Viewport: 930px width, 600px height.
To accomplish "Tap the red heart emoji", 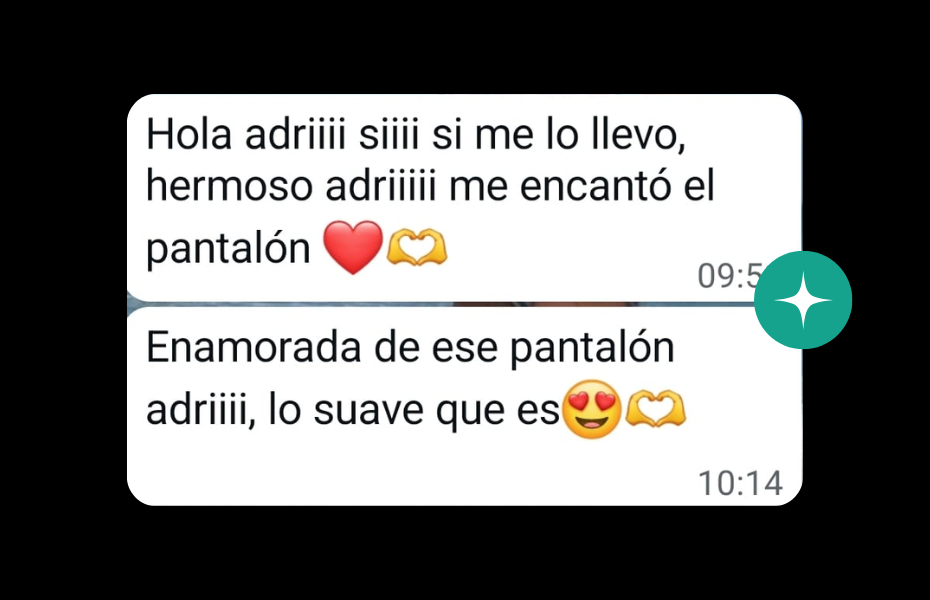I will pos(353,247).
